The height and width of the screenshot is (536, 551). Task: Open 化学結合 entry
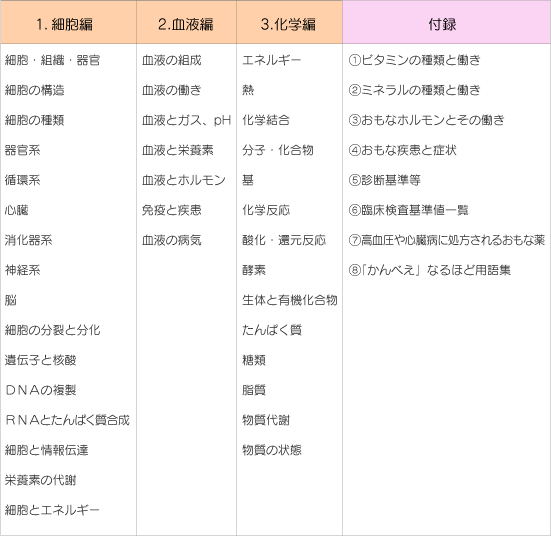(266, 120)
